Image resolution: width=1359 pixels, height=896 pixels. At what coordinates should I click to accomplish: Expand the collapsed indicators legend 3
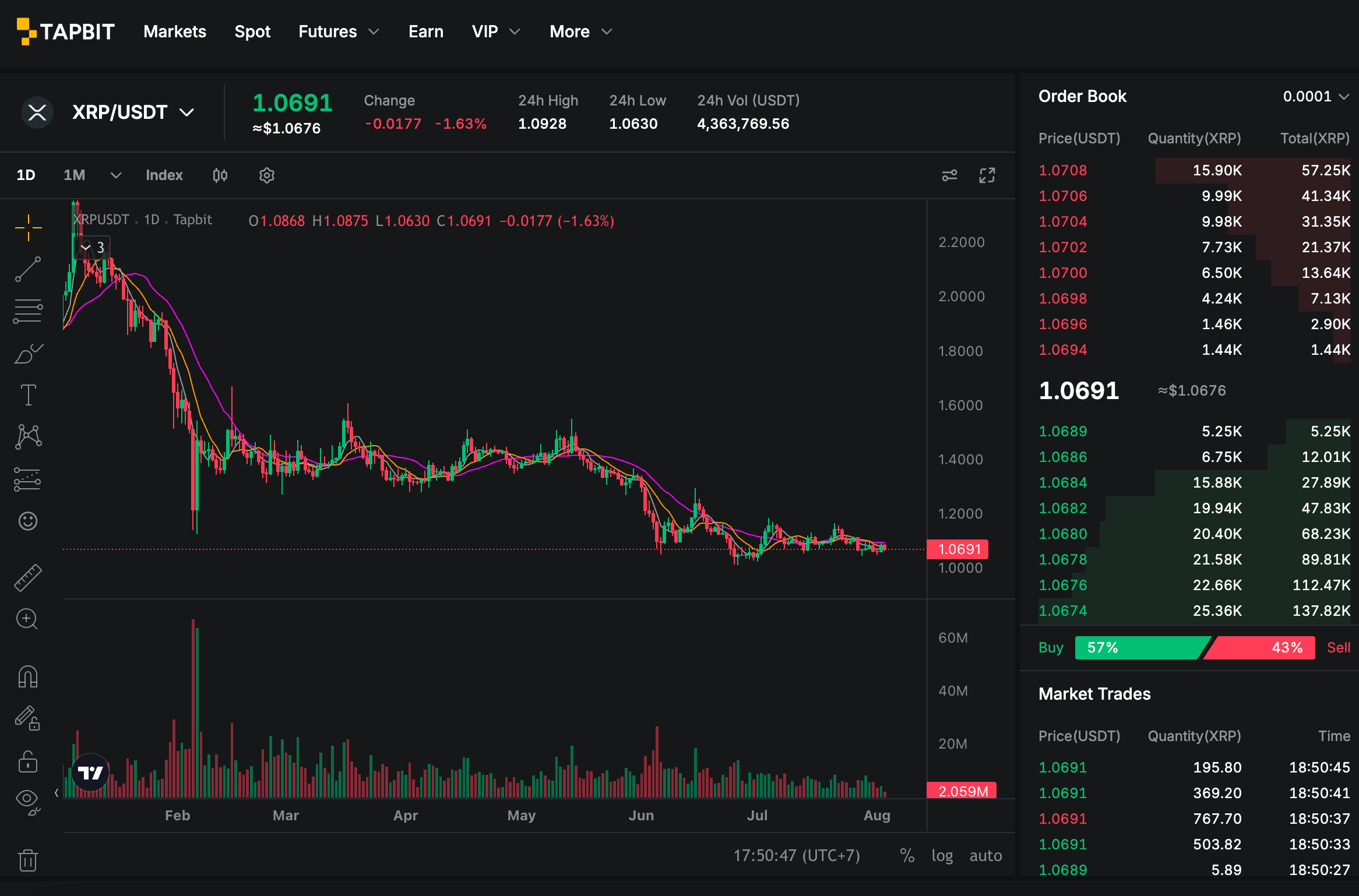point(93,248)
